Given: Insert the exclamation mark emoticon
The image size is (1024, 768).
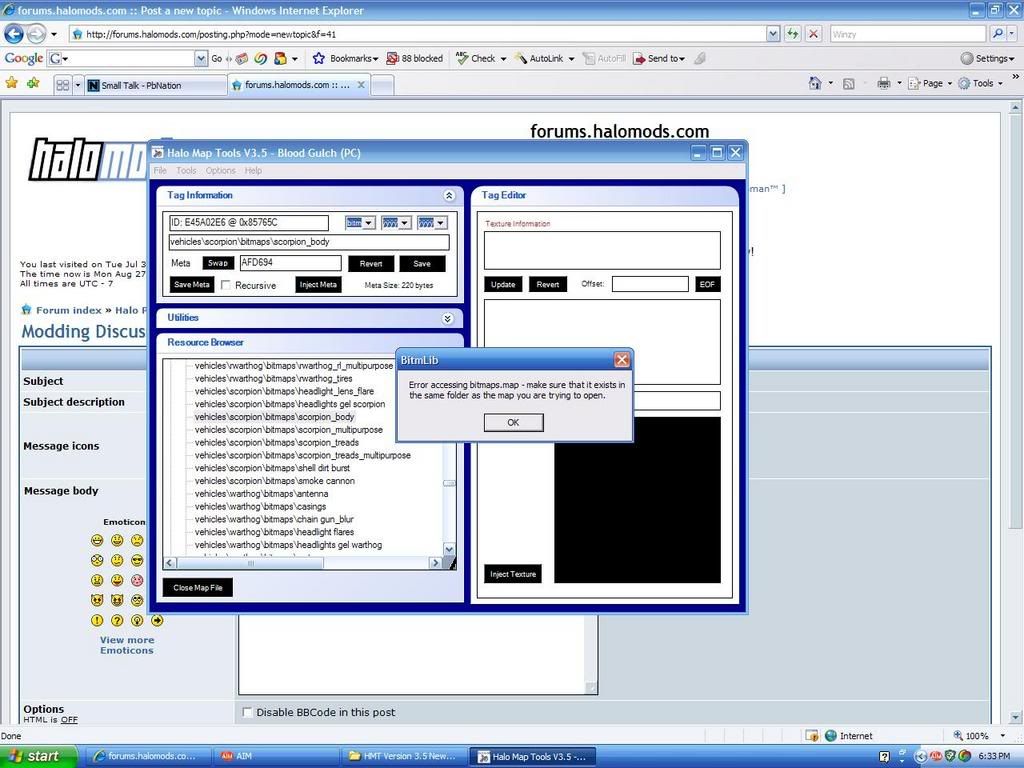Looking at the screenshot, I should point(97,620).
